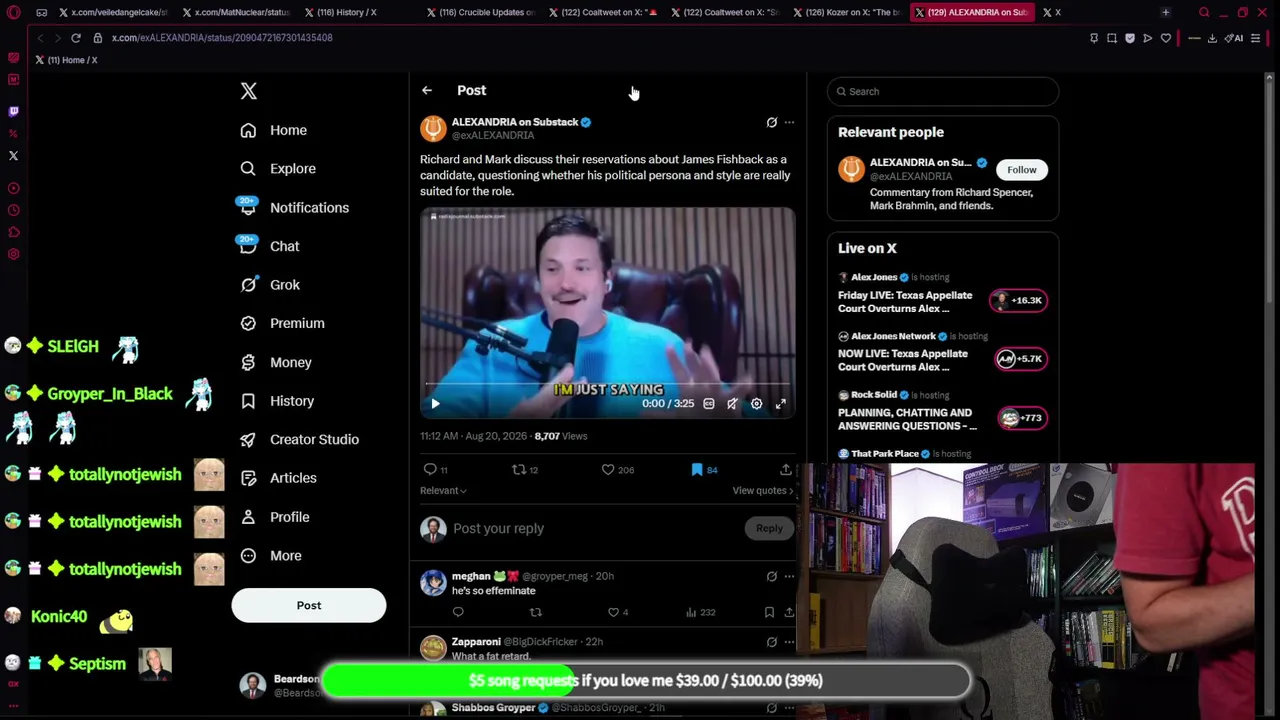Reply to the main post (11 replies)
The width and height of the screenshot is (1280, 720).
pyautogui.click(x=436, y=470)
